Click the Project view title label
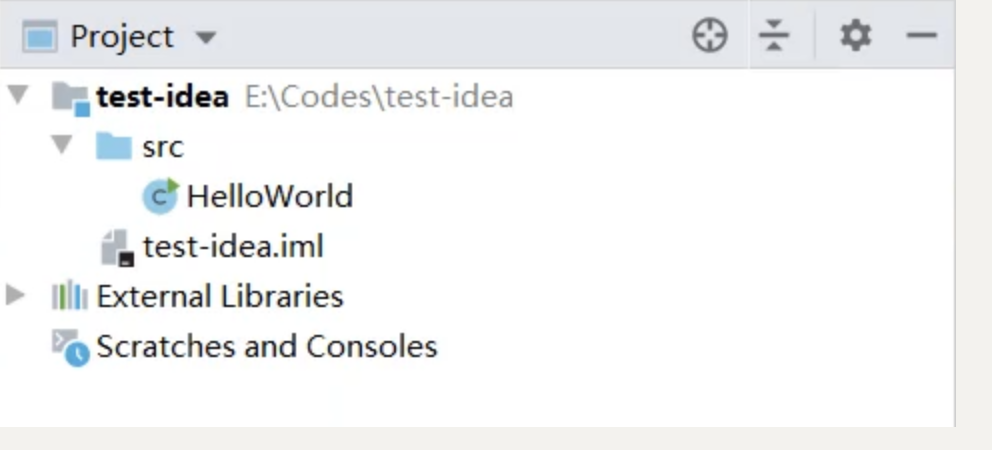 pos(121,37)
